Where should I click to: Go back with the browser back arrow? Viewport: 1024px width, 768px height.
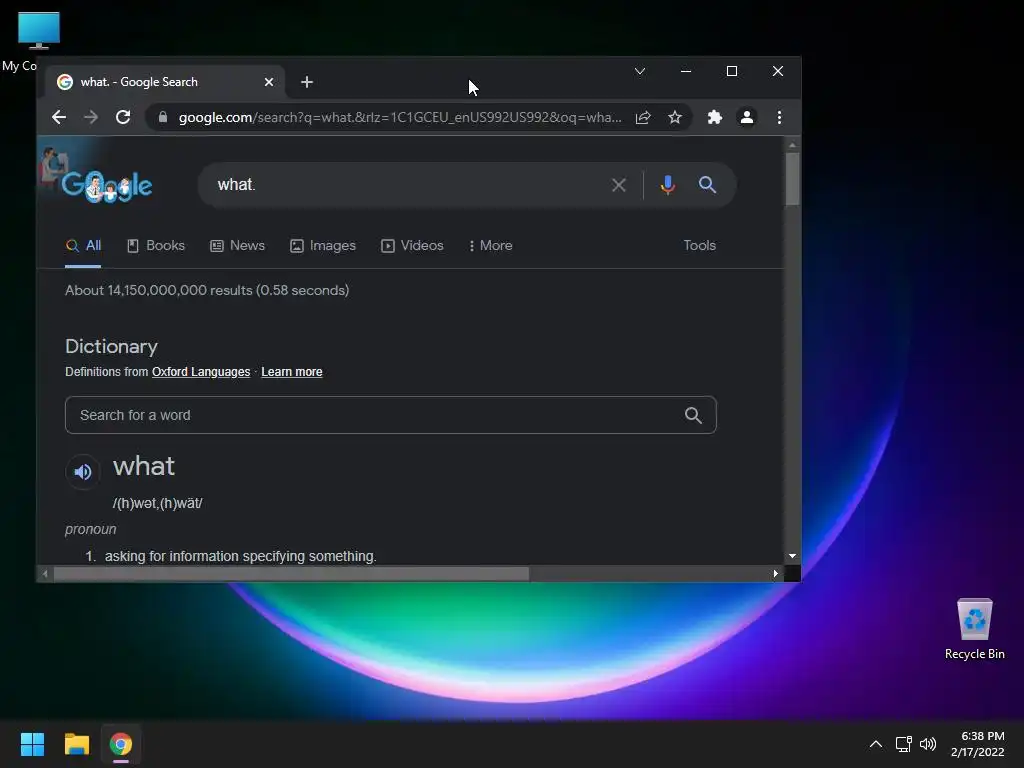(x=59, y=118)
